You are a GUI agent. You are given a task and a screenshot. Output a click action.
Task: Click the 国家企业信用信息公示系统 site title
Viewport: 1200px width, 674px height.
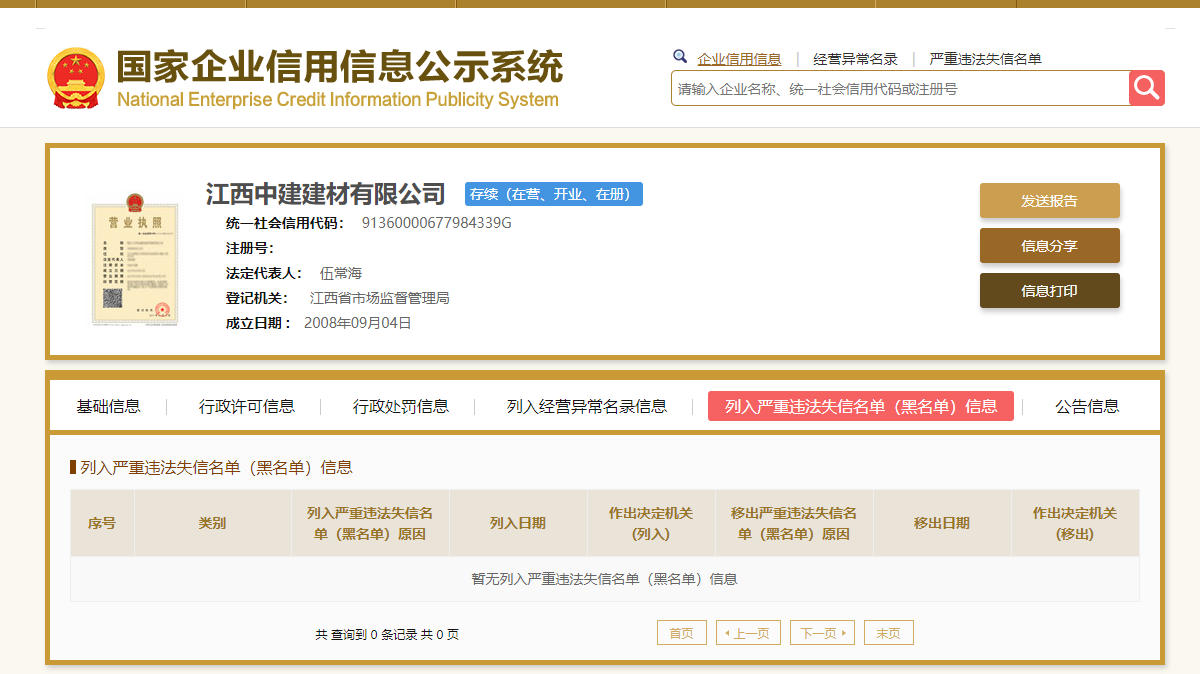pyautogui.click(x=340, y=66)
